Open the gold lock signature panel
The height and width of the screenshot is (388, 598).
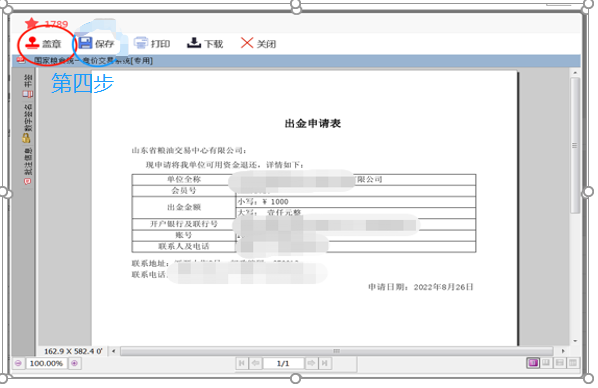(x=26, y=138)
